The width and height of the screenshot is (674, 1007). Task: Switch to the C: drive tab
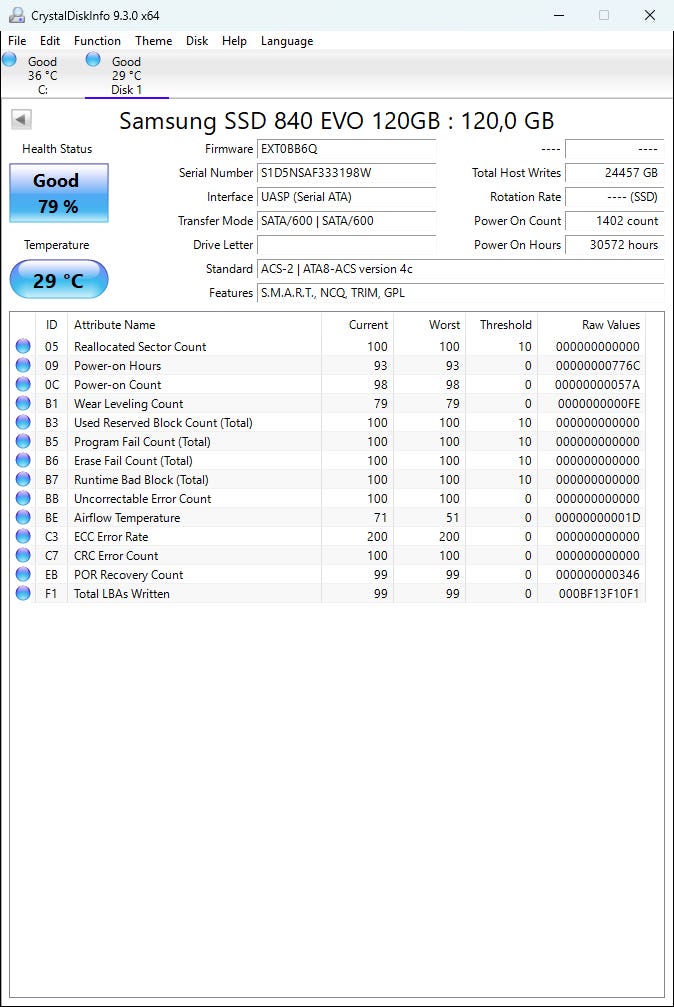pos(42,75)
